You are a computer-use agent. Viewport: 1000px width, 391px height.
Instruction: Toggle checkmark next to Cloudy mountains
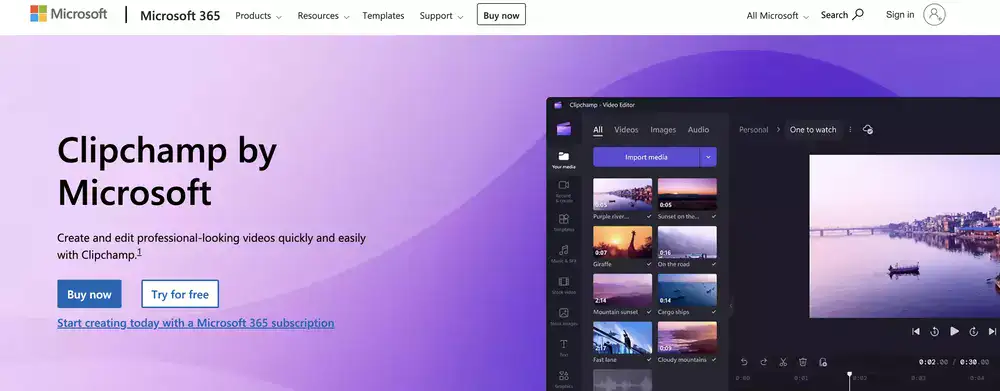714,360
